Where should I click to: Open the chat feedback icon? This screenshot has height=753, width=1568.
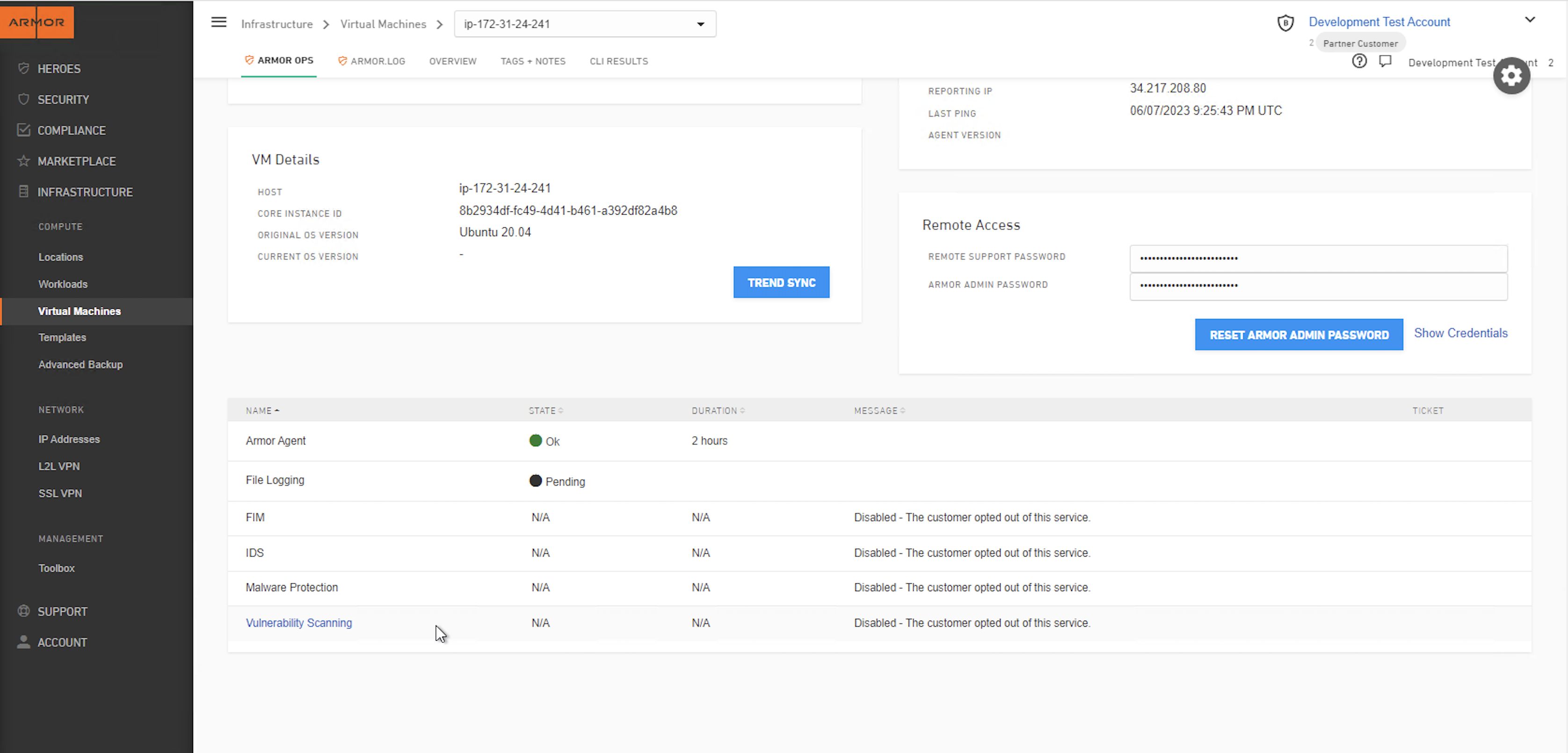(1385, 61)
